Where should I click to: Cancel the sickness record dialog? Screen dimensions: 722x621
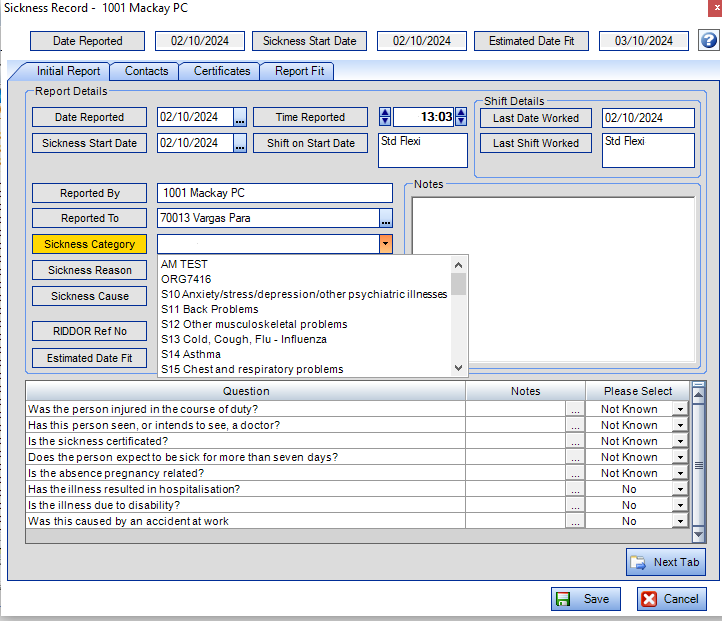pyautogui.click(x=671, y=599)
